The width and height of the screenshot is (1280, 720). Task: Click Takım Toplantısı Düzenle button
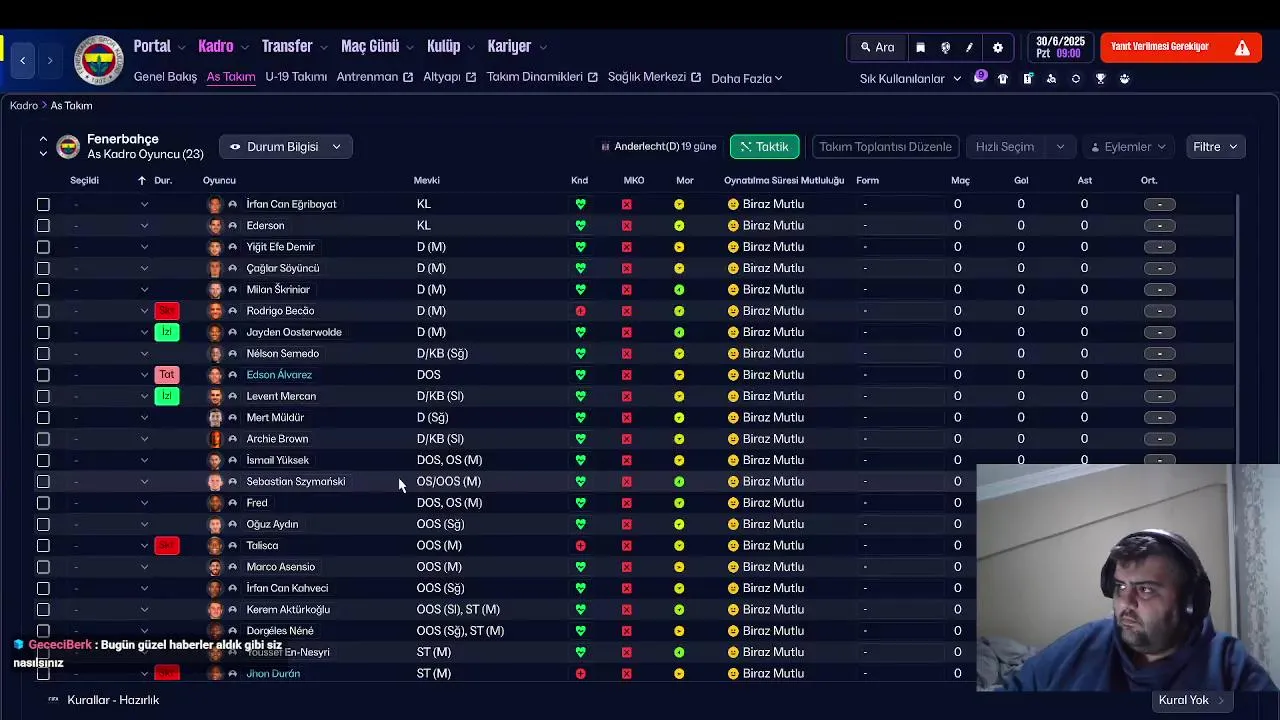tap(885, 147)
